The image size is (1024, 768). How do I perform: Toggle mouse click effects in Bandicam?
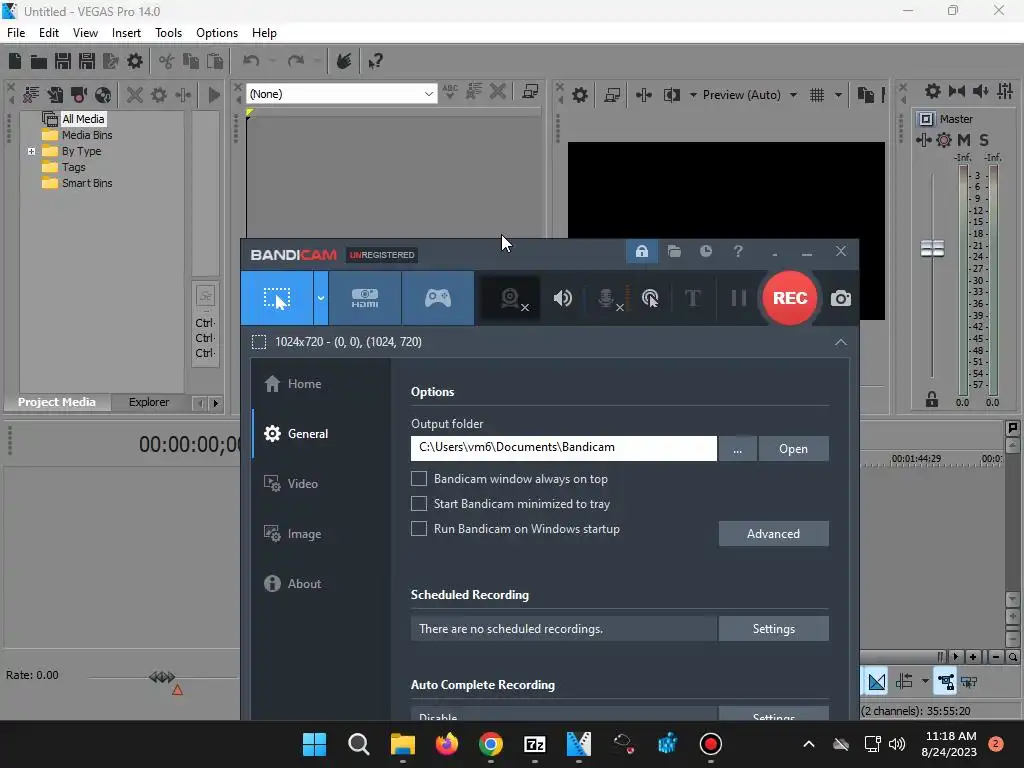(x=650, y=298)
